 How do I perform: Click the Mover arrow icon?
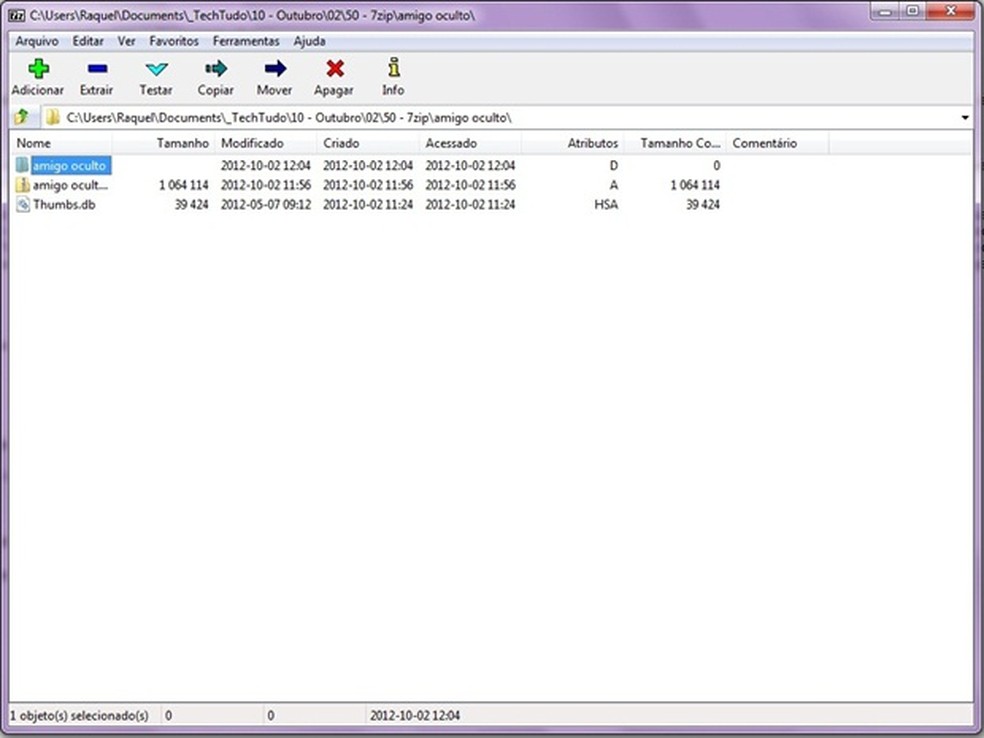[x=275, y=68]
